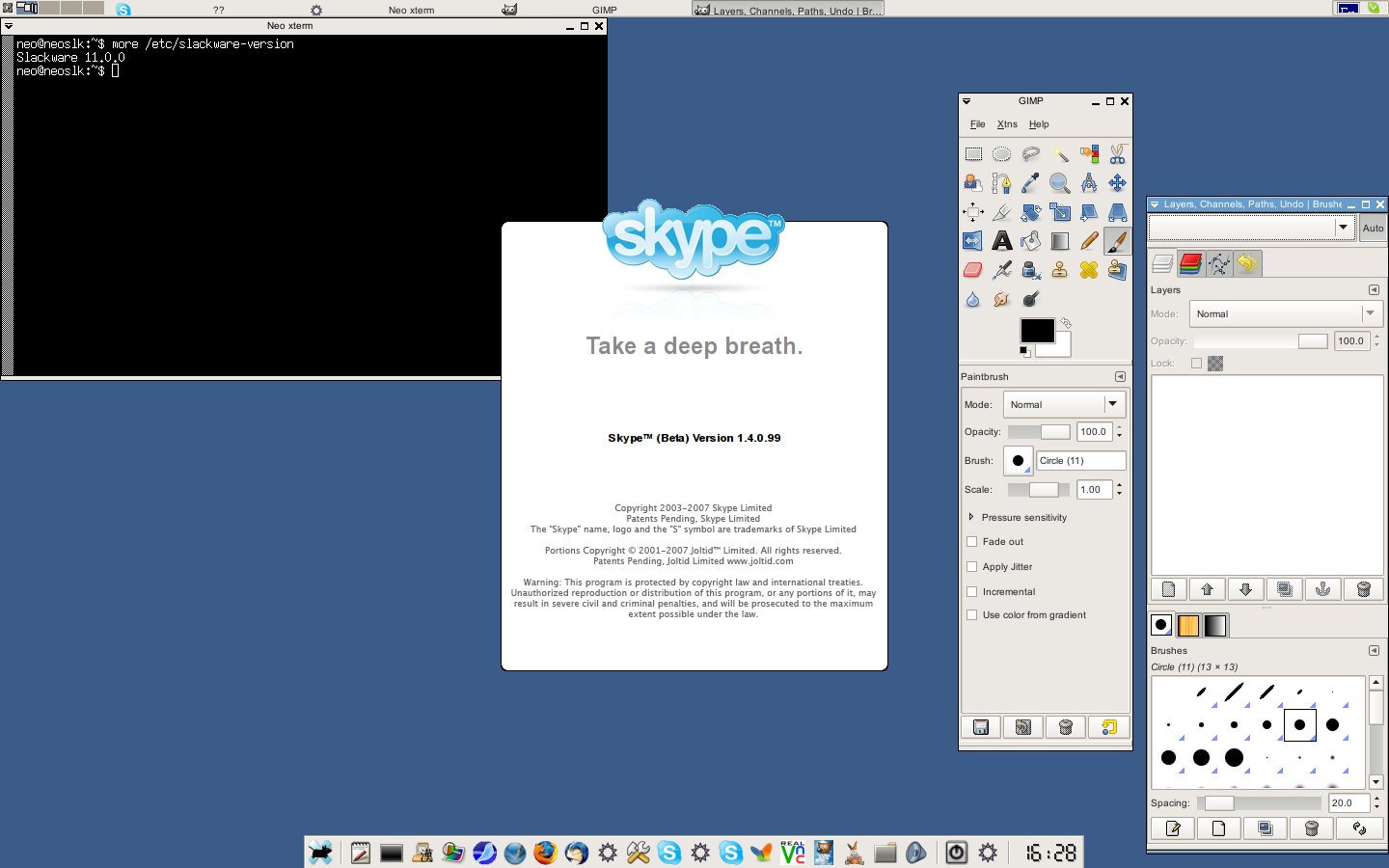Expand the Pressure sensitivity section
This screenshot has height=868, width=1389.
[971, 517]
